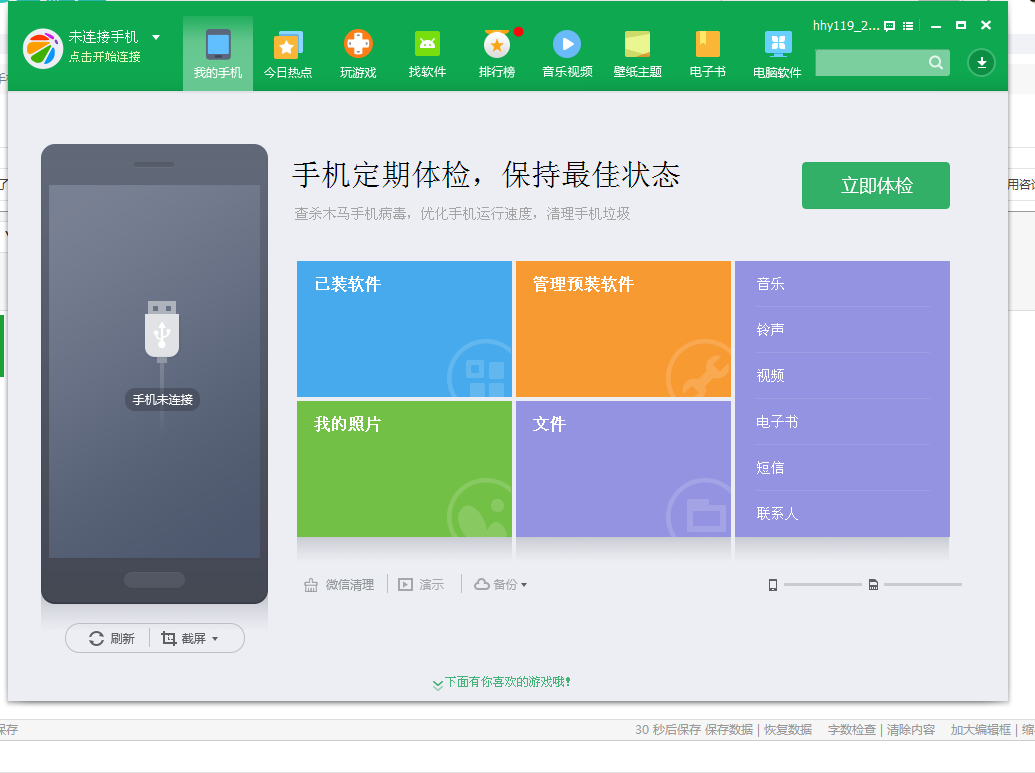The image size is (1035, 773).
Task: Click the 刷新 refresh button
Action: [x=112, y=638]
